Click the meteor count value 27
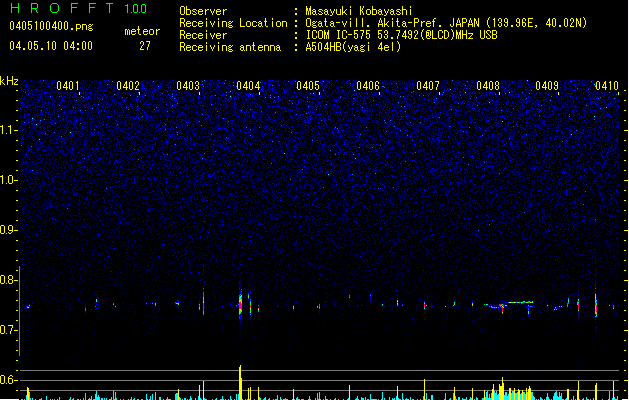The image size is (629, 400). point(145,46)
